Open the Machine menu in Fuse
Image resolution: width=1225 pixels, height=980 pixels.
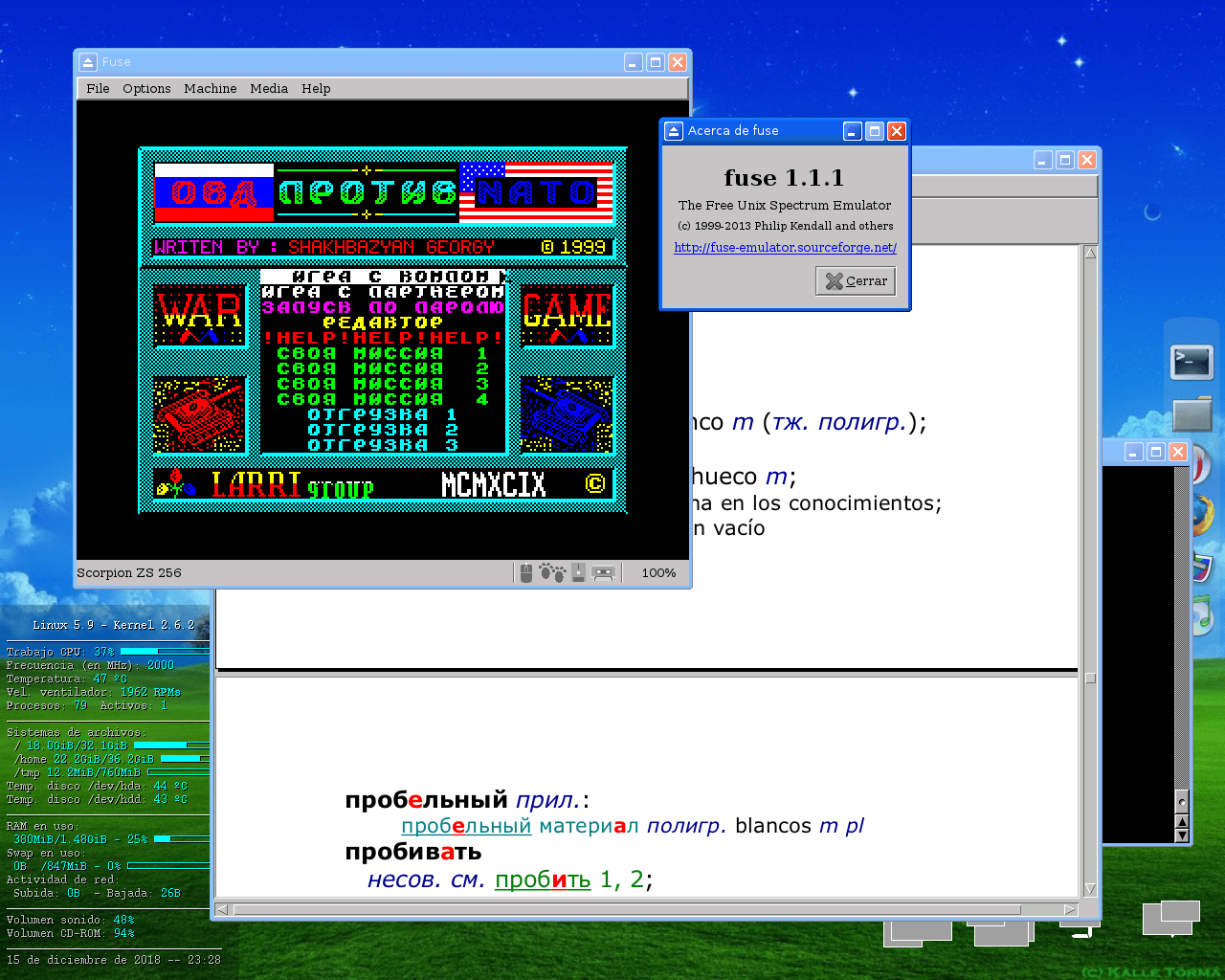click(x=211, y=88)
